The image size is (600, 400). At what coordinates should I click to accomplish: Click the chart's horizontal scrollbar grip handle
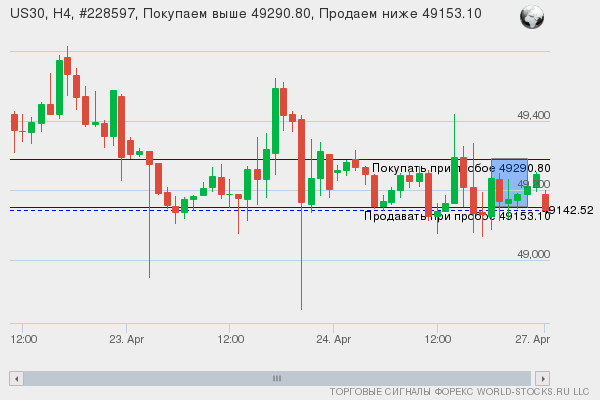pyautogui.click(x=277, y=379)
